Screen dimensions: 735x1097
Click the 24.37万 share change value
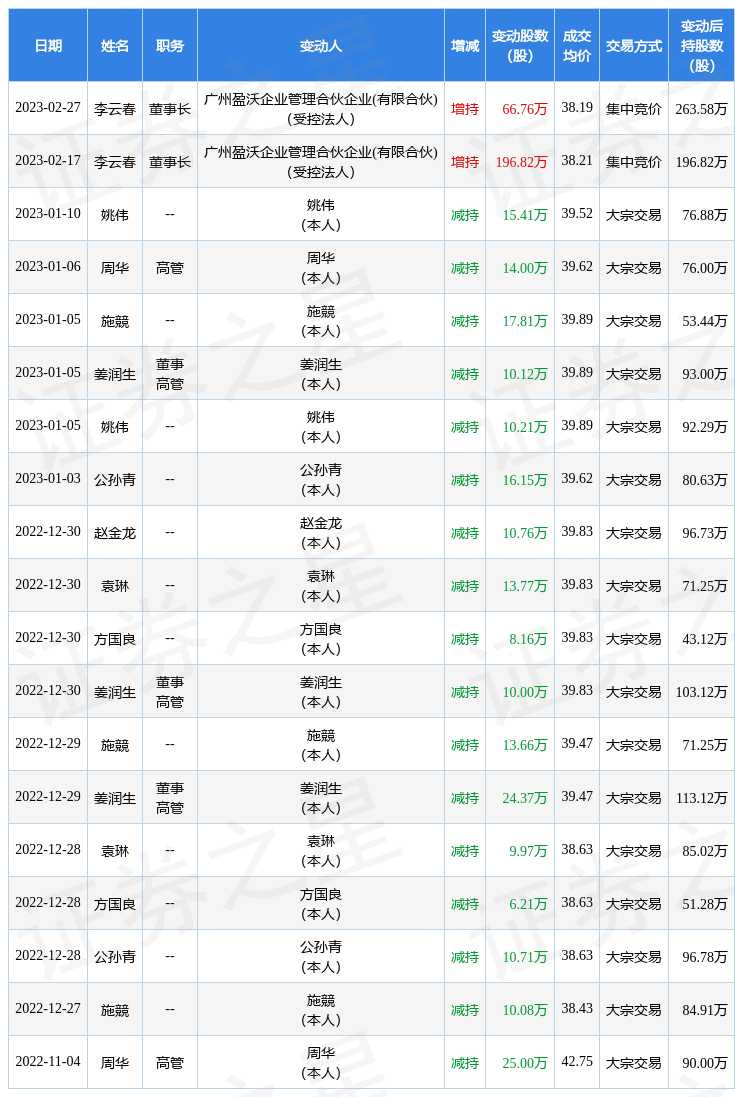coord(525,798)
